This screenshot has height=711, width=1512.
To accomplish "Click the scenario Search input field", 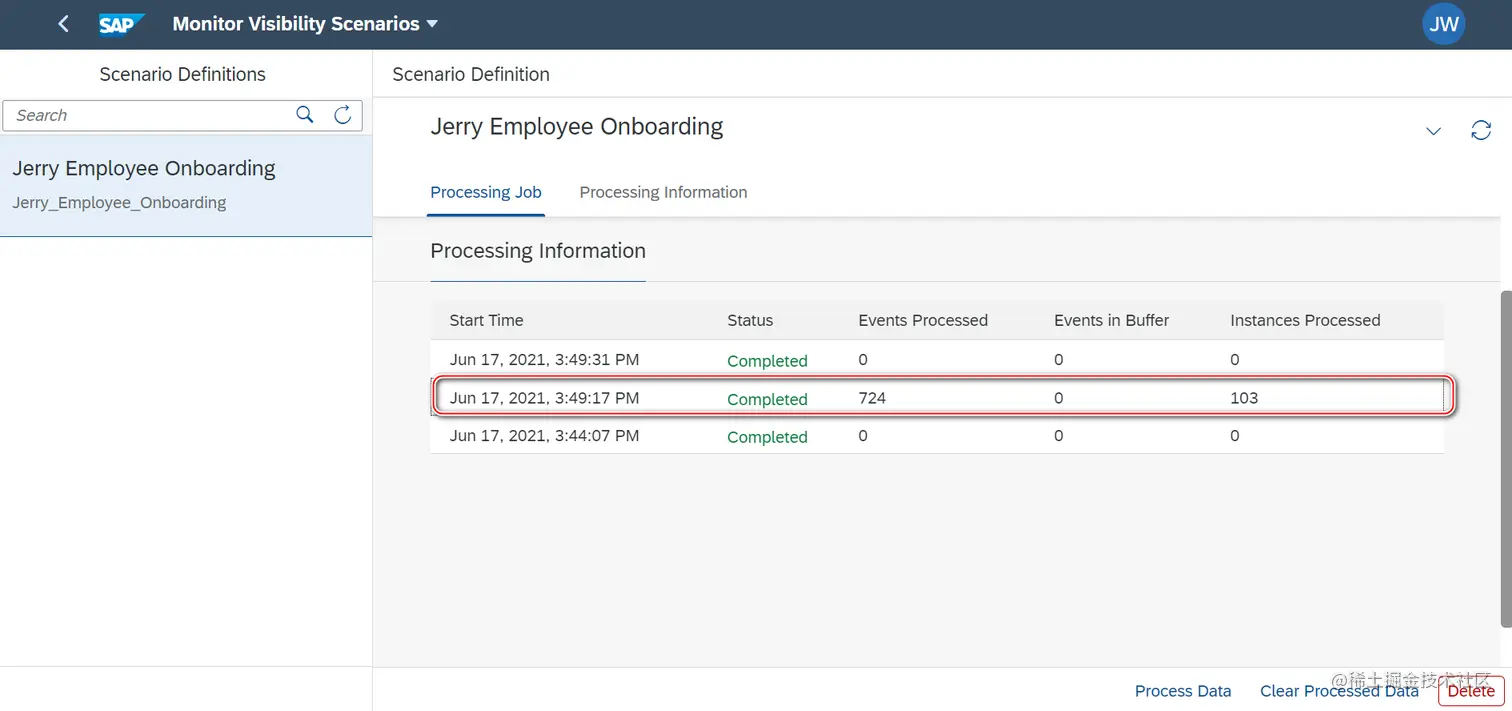I will coord(150,115).
